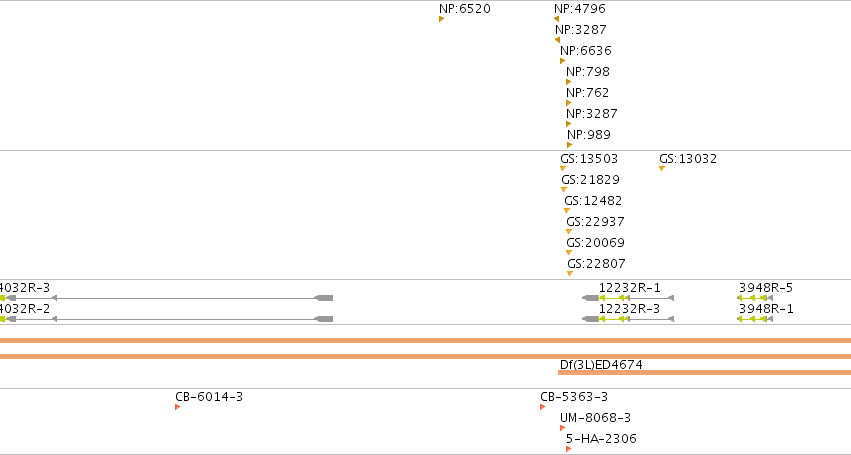Image resolution: width=851 pixels, height=455 pixels.
Task: Click the 12232R-1 gene model glyph
Action: [628, 298]
